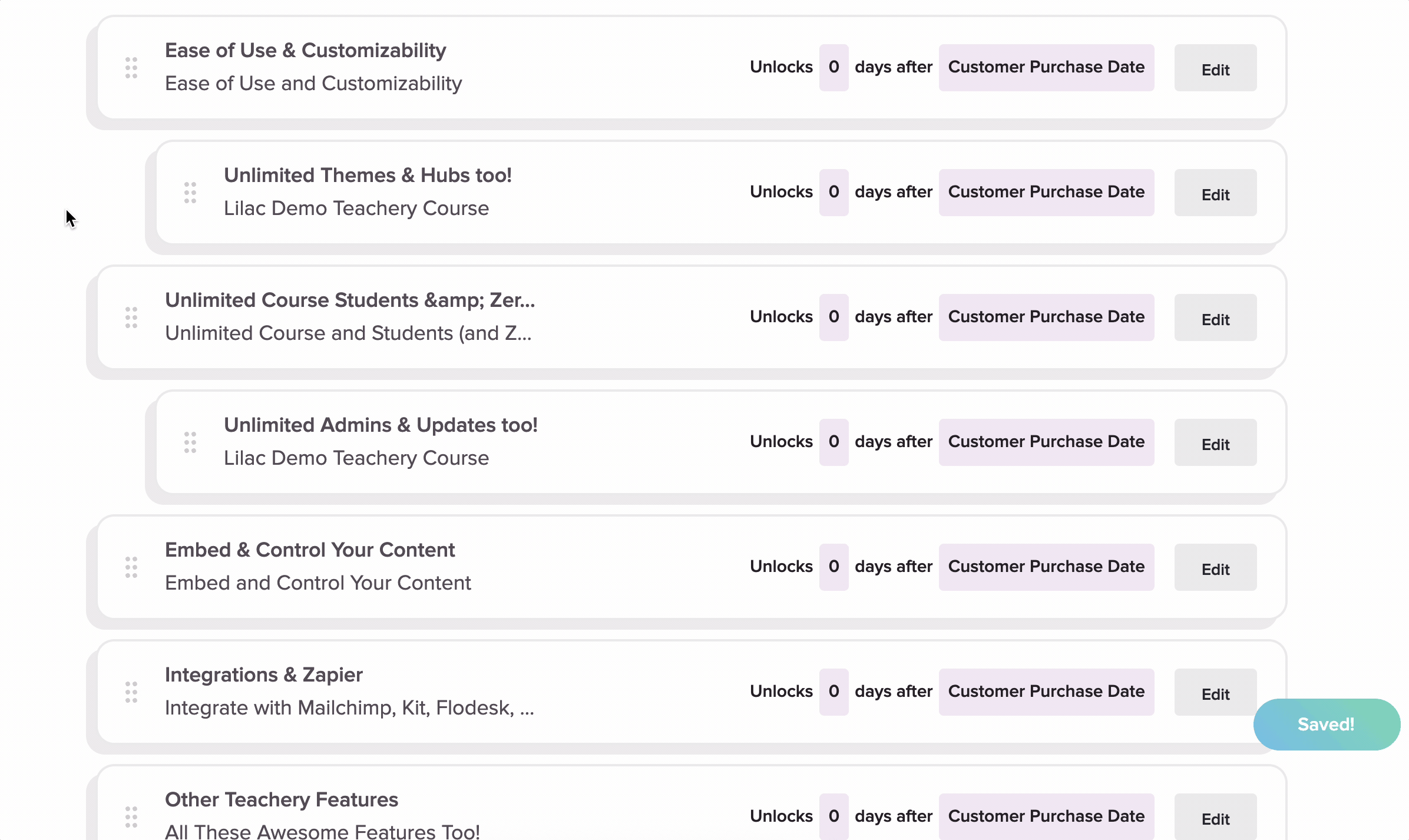The image size is (1409, 840).
Task: Open Customer Purchase Date dropdown for Integrations & Zapier
Action: click(x=1046, y=692)
